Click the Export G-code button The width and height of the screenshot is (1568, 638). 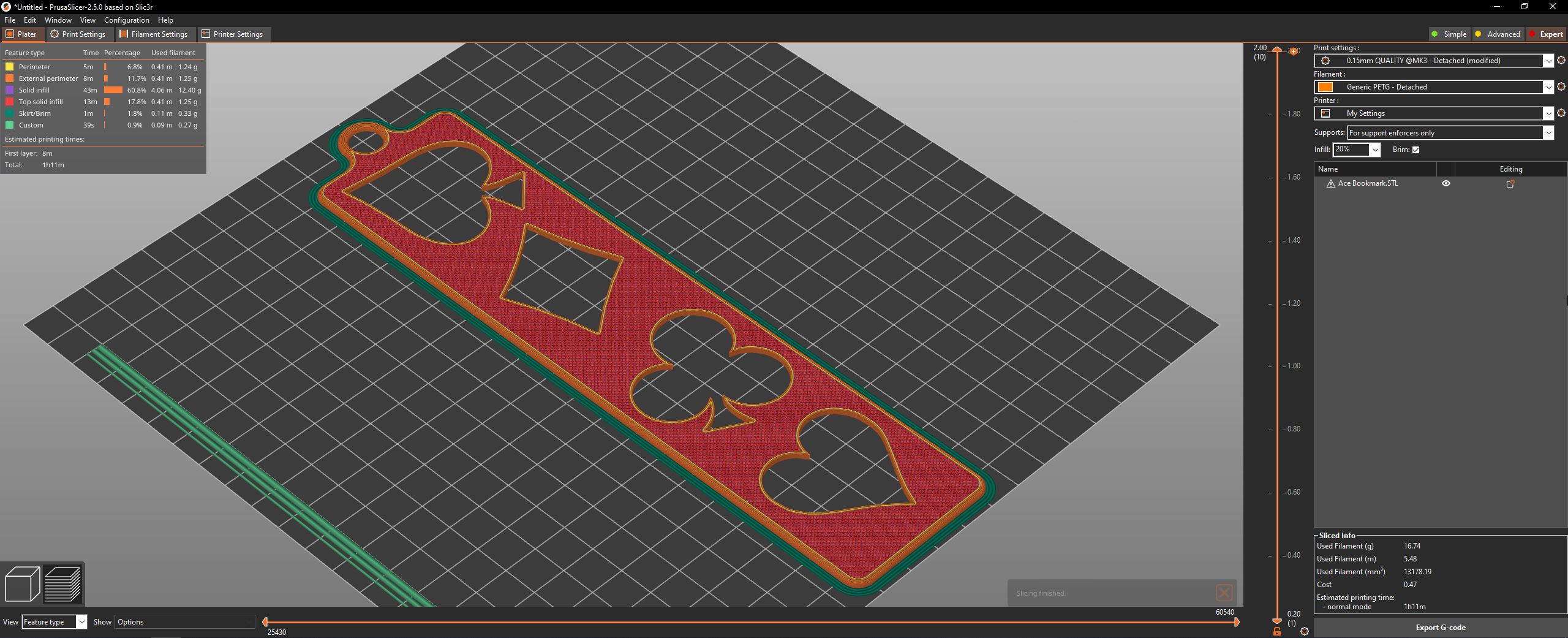(x=1441, y=627)
